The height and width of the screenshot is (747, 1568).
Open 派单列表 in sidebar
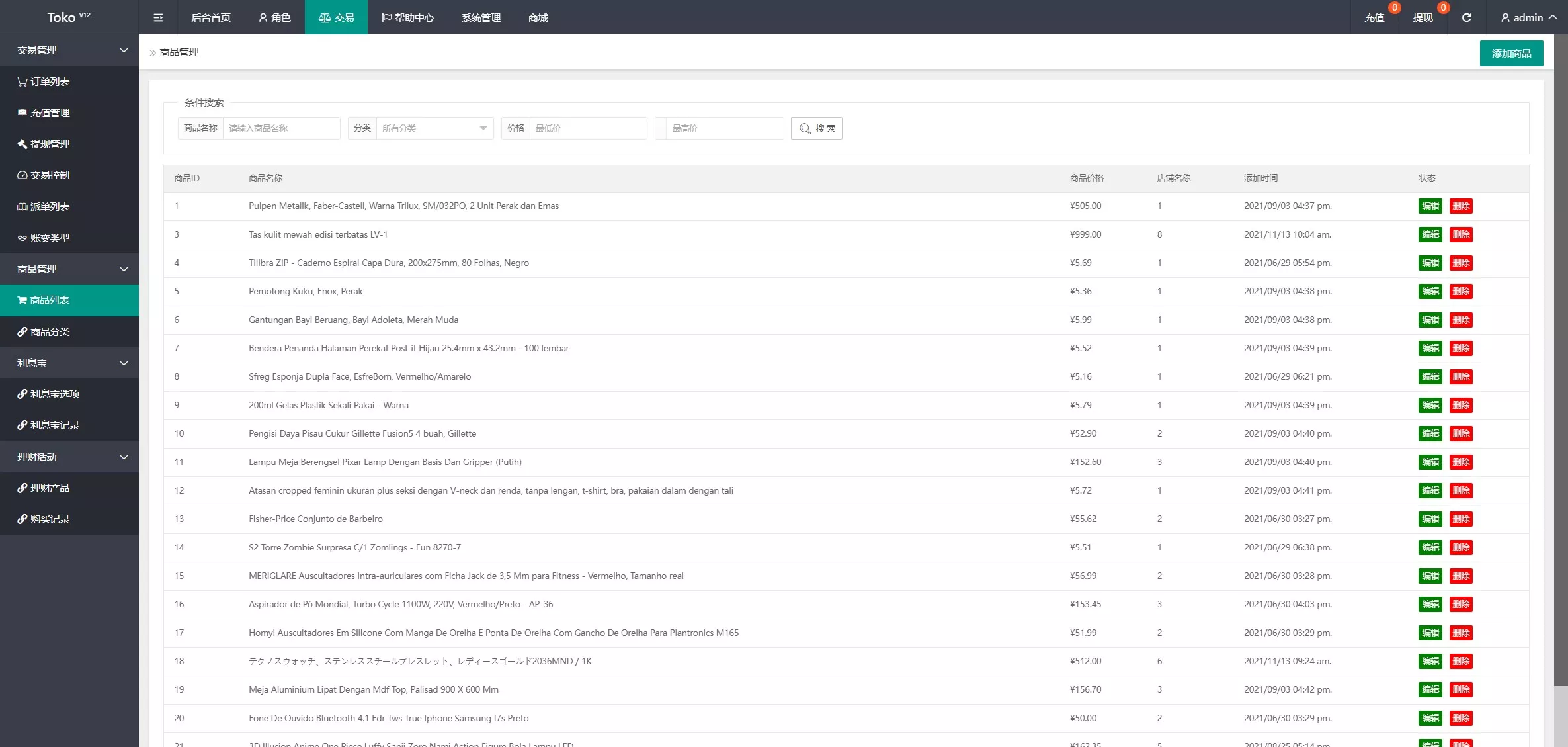pyautogui.click(x=50, y=206)
